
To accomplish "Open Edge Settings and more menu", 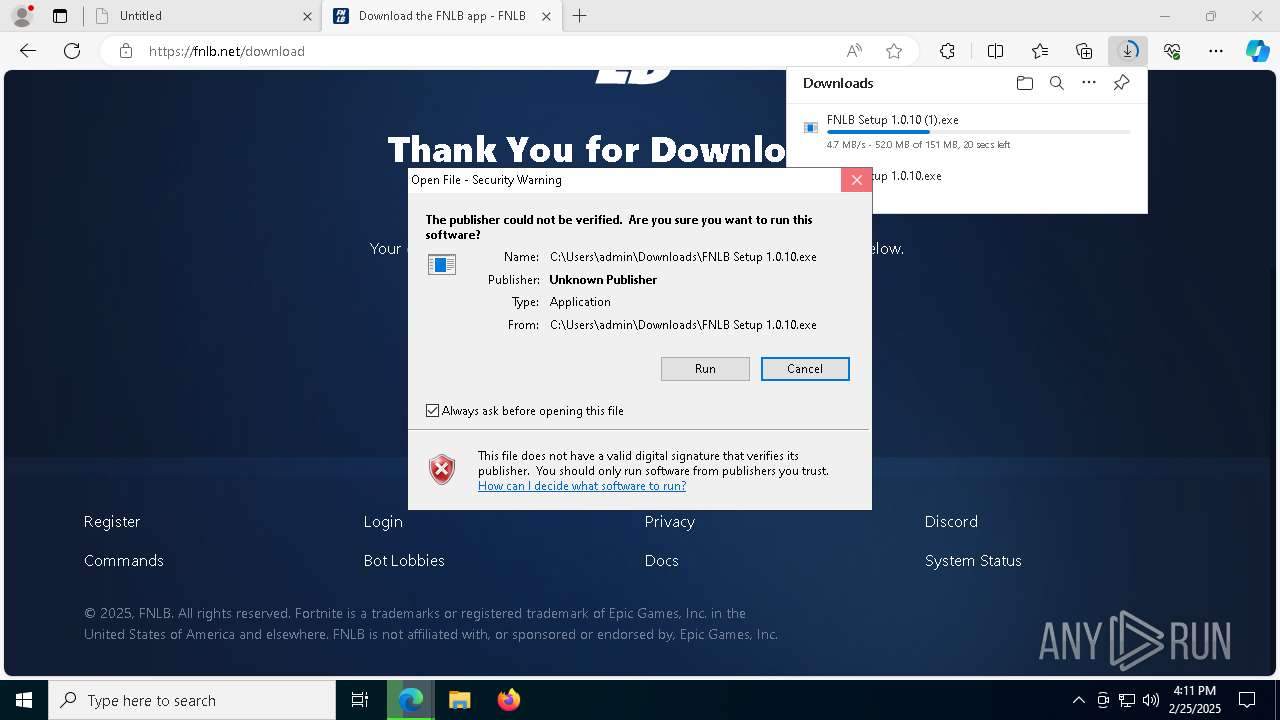I will pos(1216,51).
